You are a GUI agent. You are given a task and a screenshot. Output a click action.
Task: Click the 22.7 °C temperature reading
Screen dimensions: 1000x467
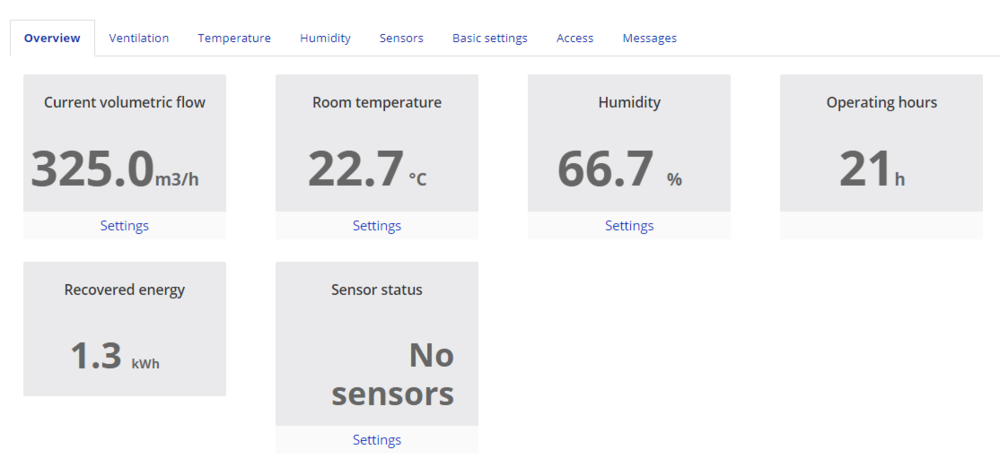coord(366,169)
